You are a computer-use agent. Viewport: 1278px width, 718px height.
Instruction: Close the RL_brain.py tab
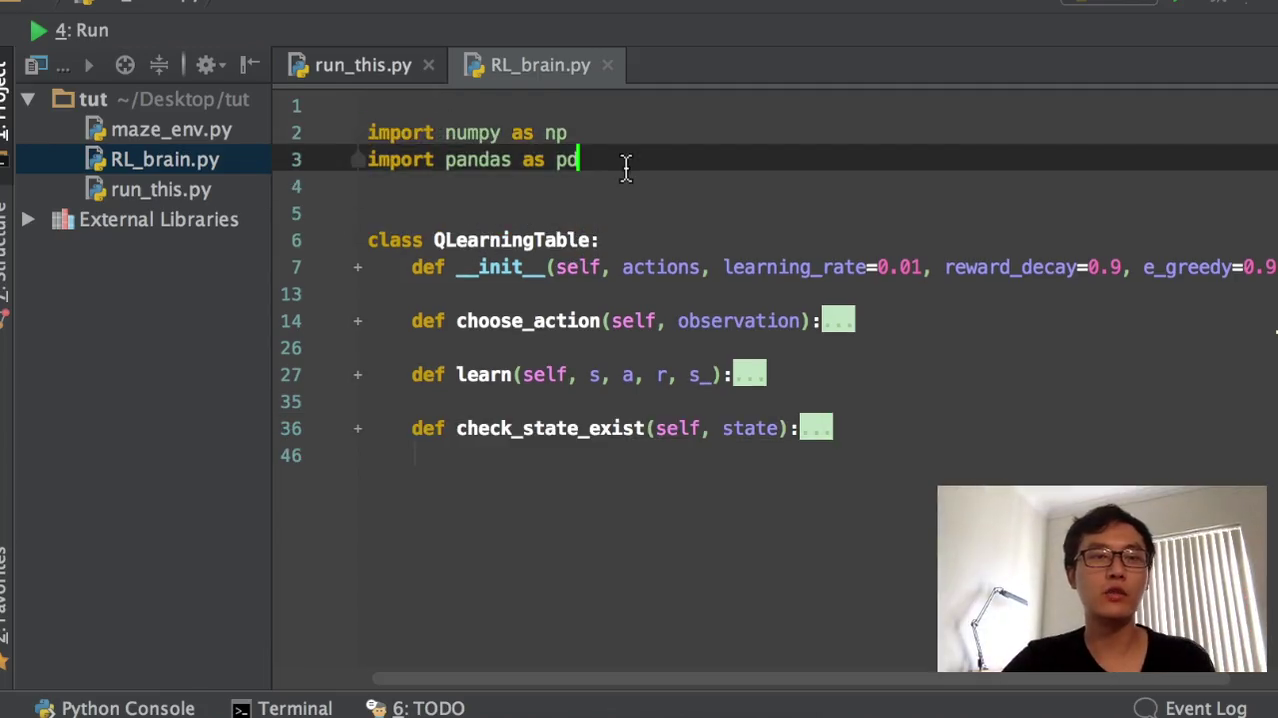[x=607, y=65]
